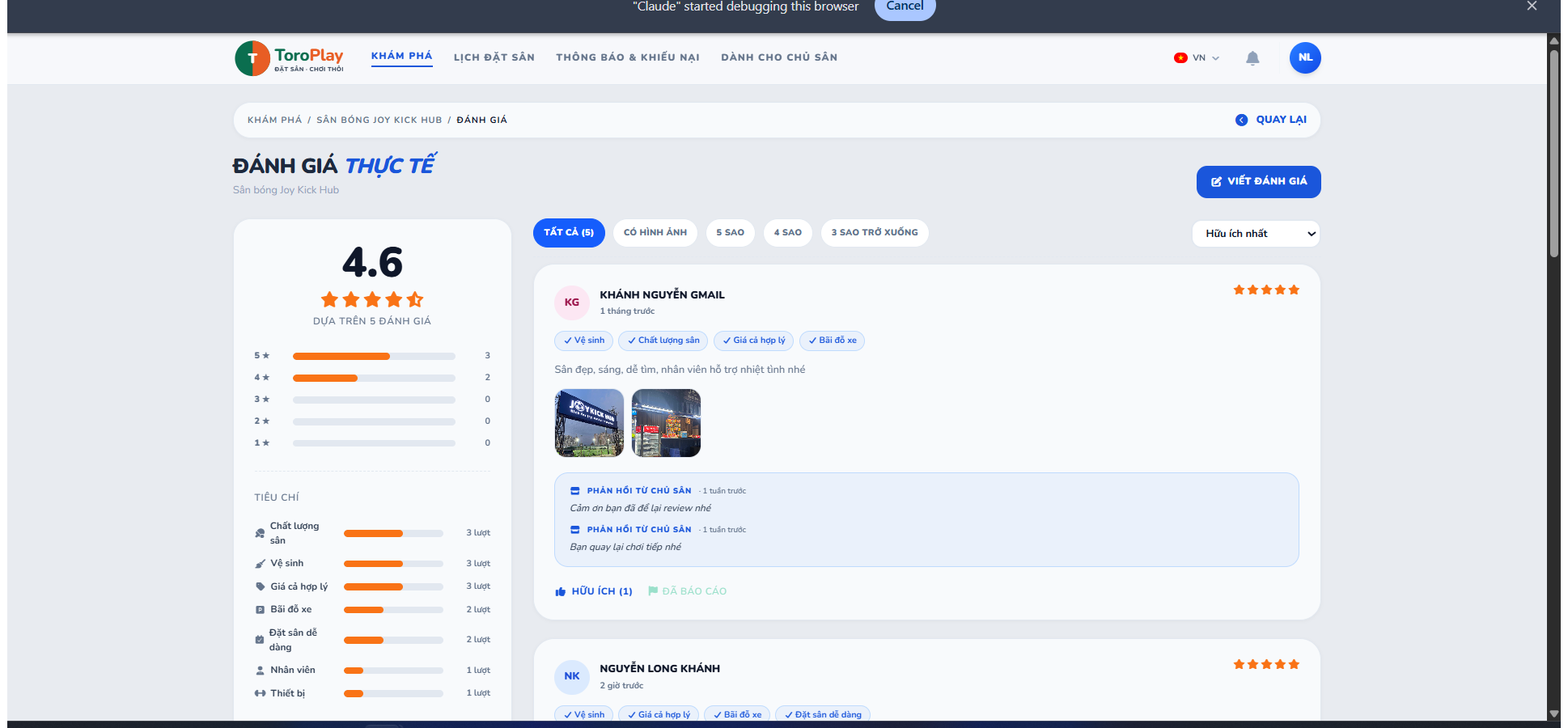Click the thumbs-up Hữu ích icon
This screenshot has height=728, width=1568.
pyautogui.click(x=560, y=591)
